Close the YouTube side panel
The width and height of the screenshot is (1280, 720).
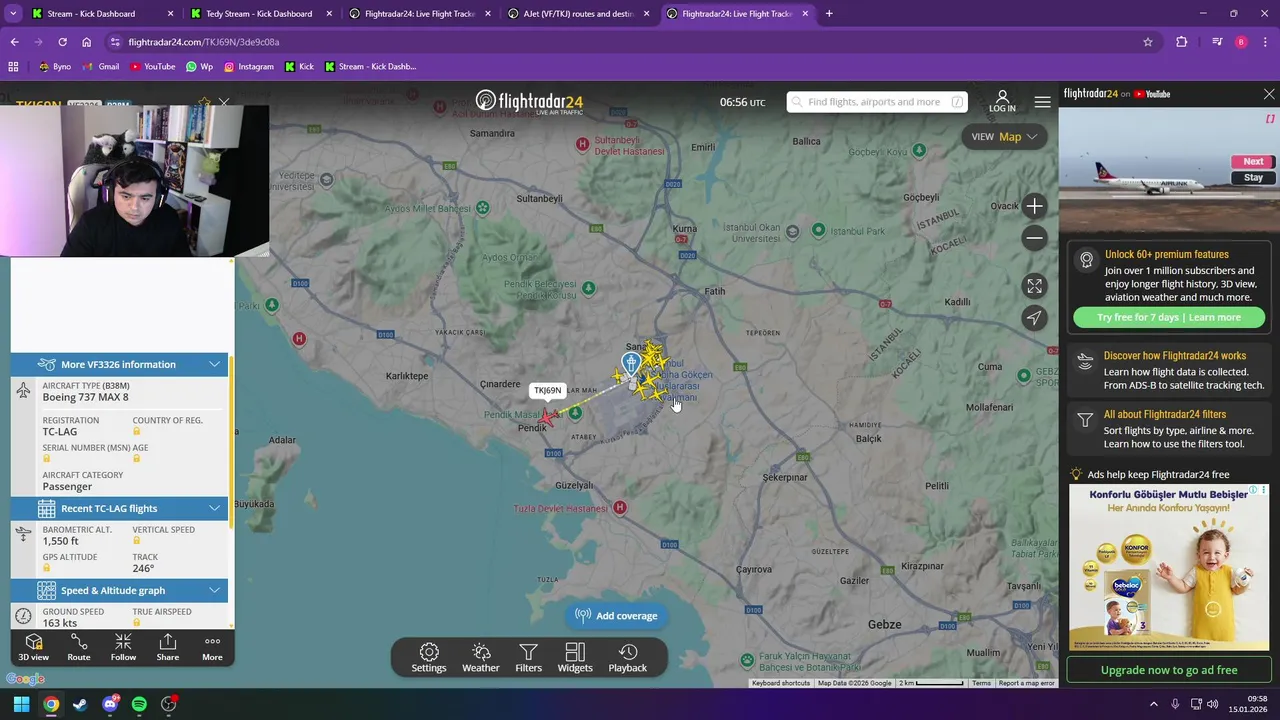(x=1269, y=94)
